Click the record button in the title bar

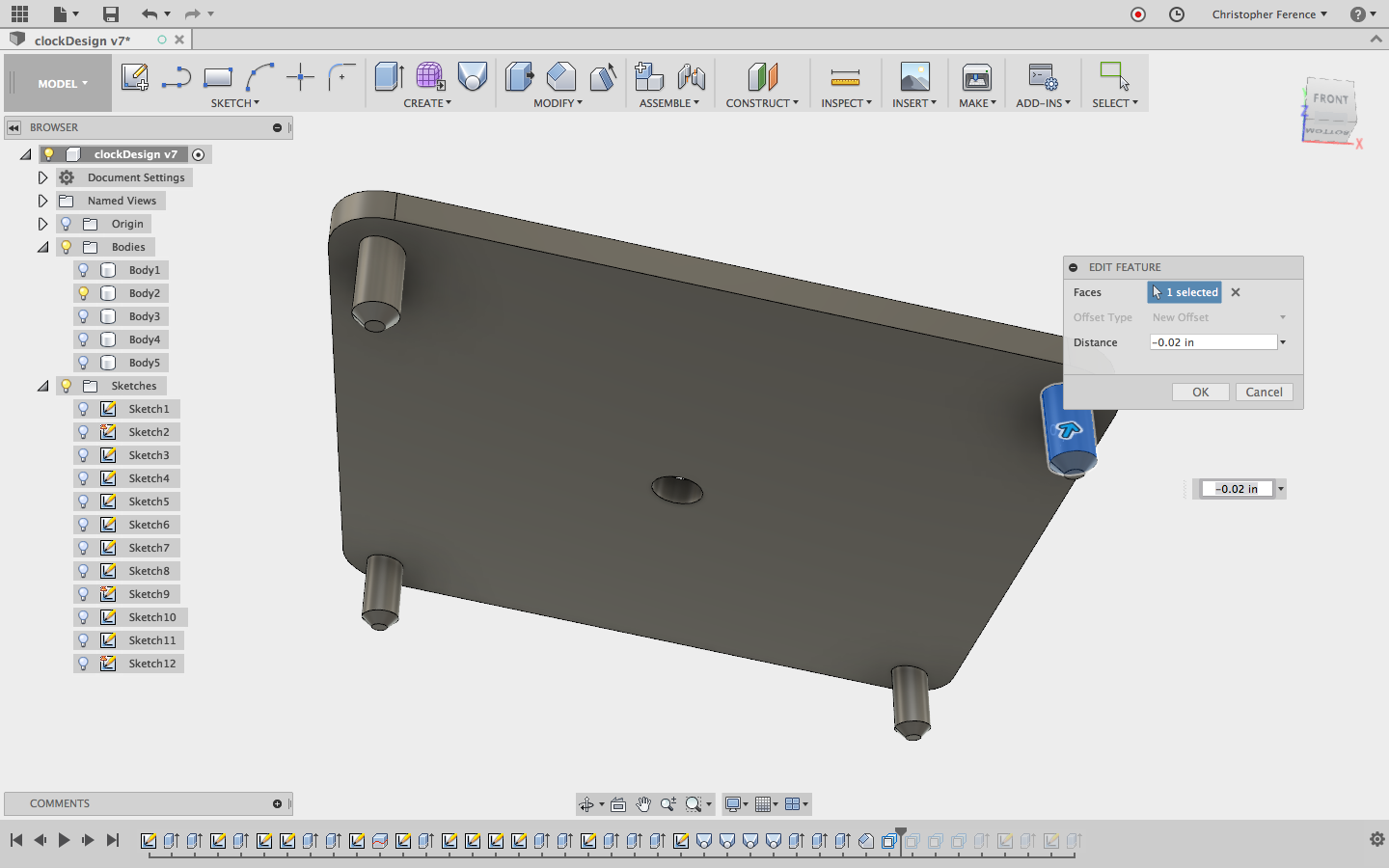tap(1138, 14)
